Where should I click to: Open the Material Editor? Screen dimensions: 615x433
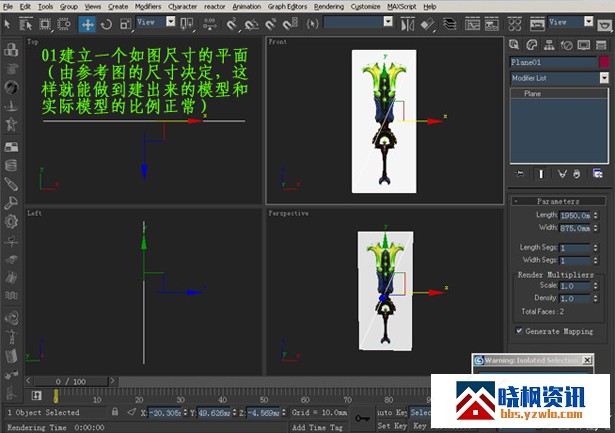pyautogui.click(x=515, y=25)
